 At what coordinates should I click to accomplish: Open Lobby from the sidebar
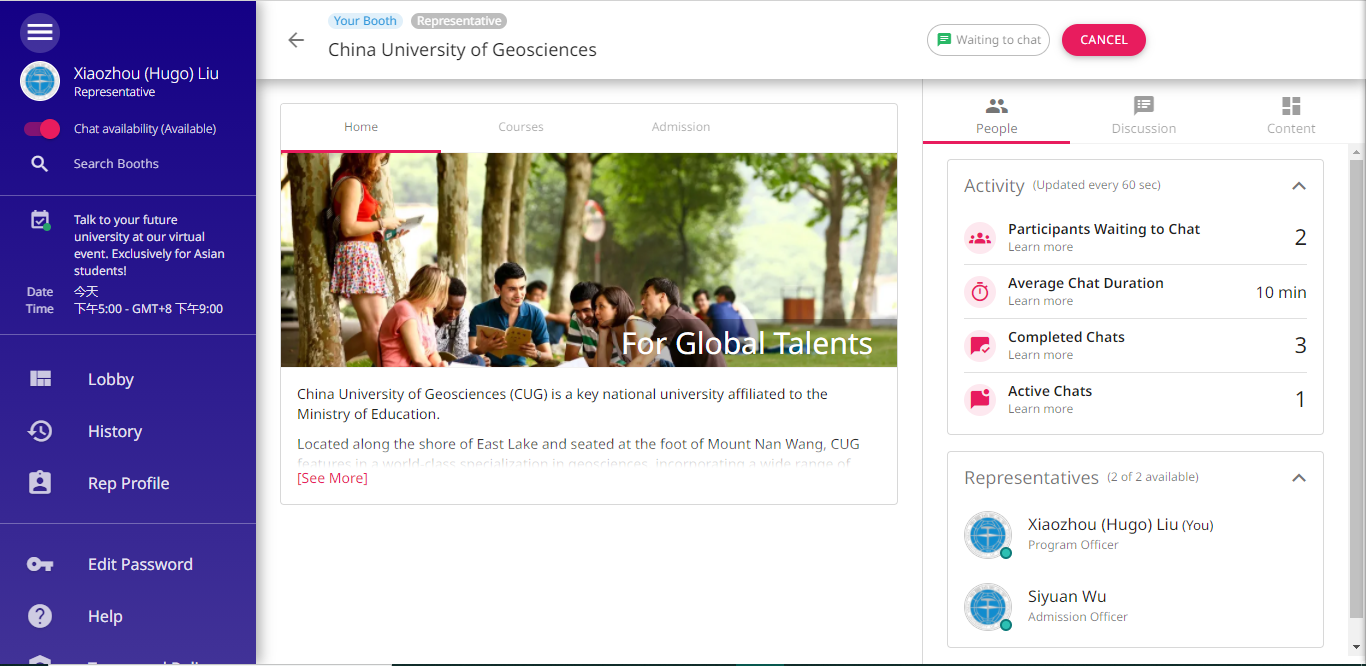pyautogui.click(x=110, y=379)
